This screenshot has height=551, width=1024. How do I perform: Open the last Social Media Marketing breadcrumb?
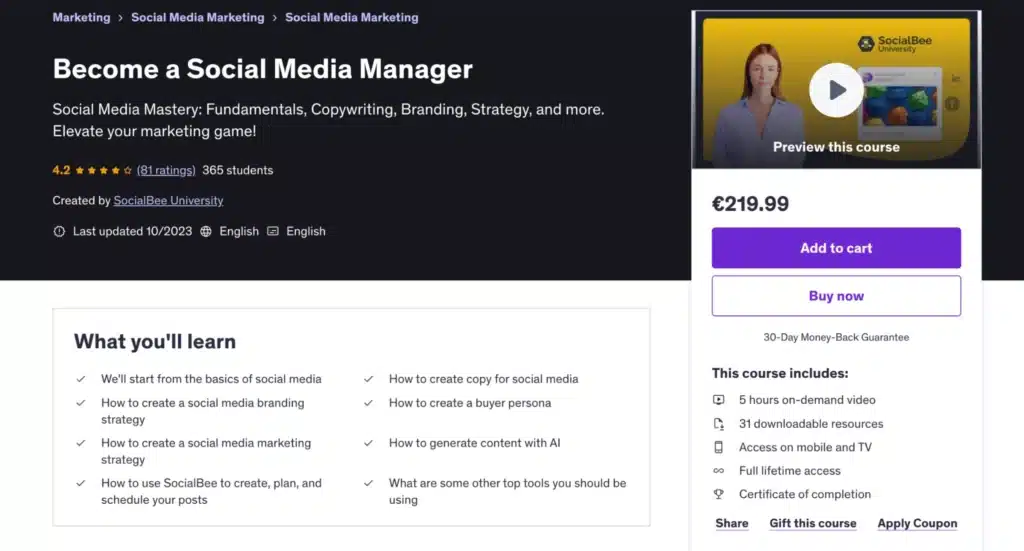pos(351,18)
